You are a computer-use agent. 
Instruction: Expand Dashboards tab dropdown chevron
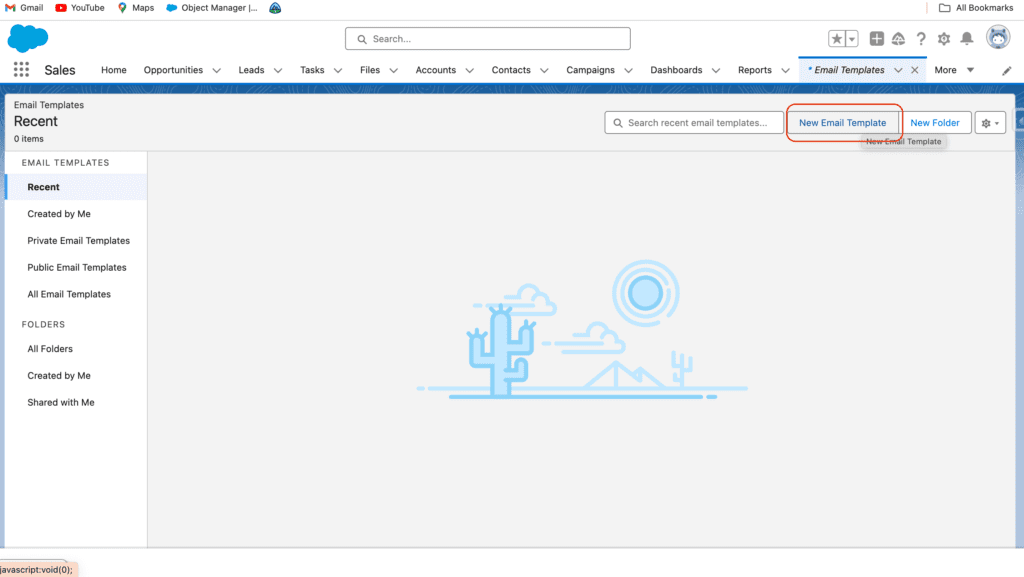pos(716,70)
